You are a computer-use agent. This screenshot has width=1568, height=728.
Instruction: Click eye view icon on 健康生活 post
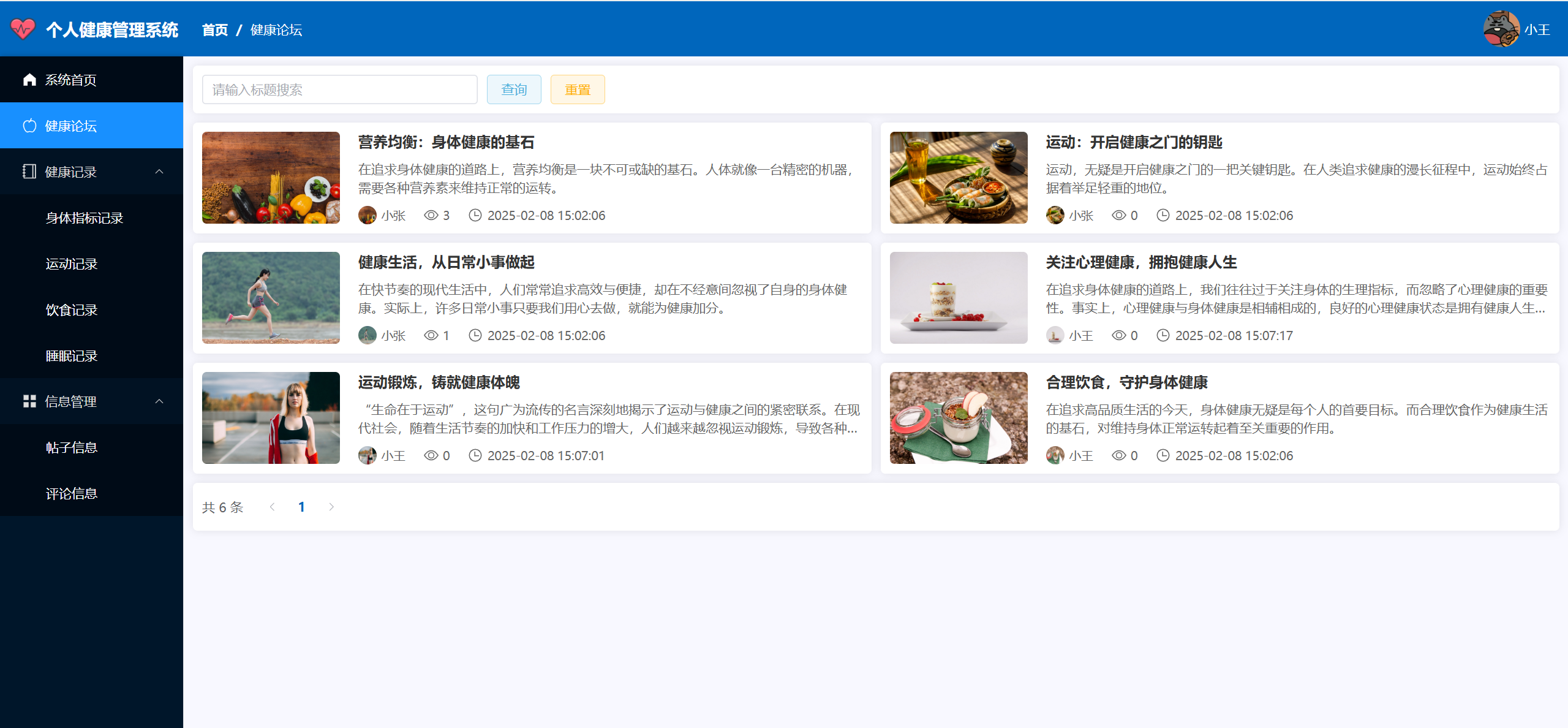(x=431, y=335)
